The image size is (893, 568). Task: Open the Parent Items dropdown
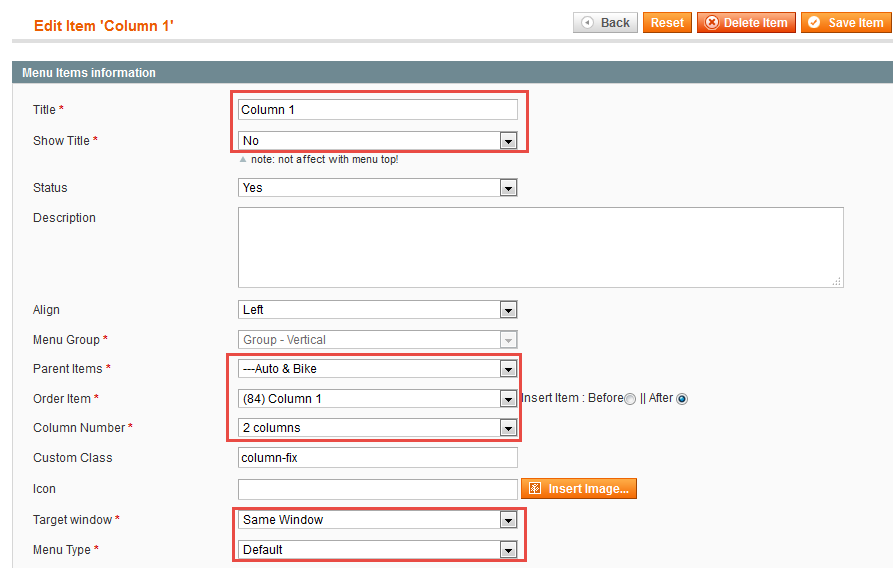click(x=378, y=369)
